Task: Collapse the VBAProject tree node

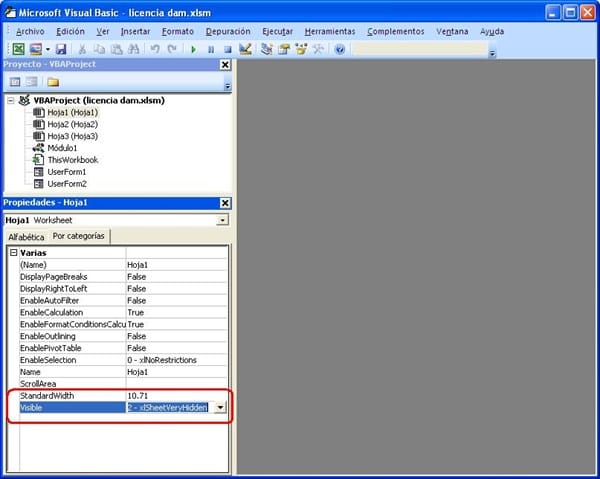Action: [11, 101]
